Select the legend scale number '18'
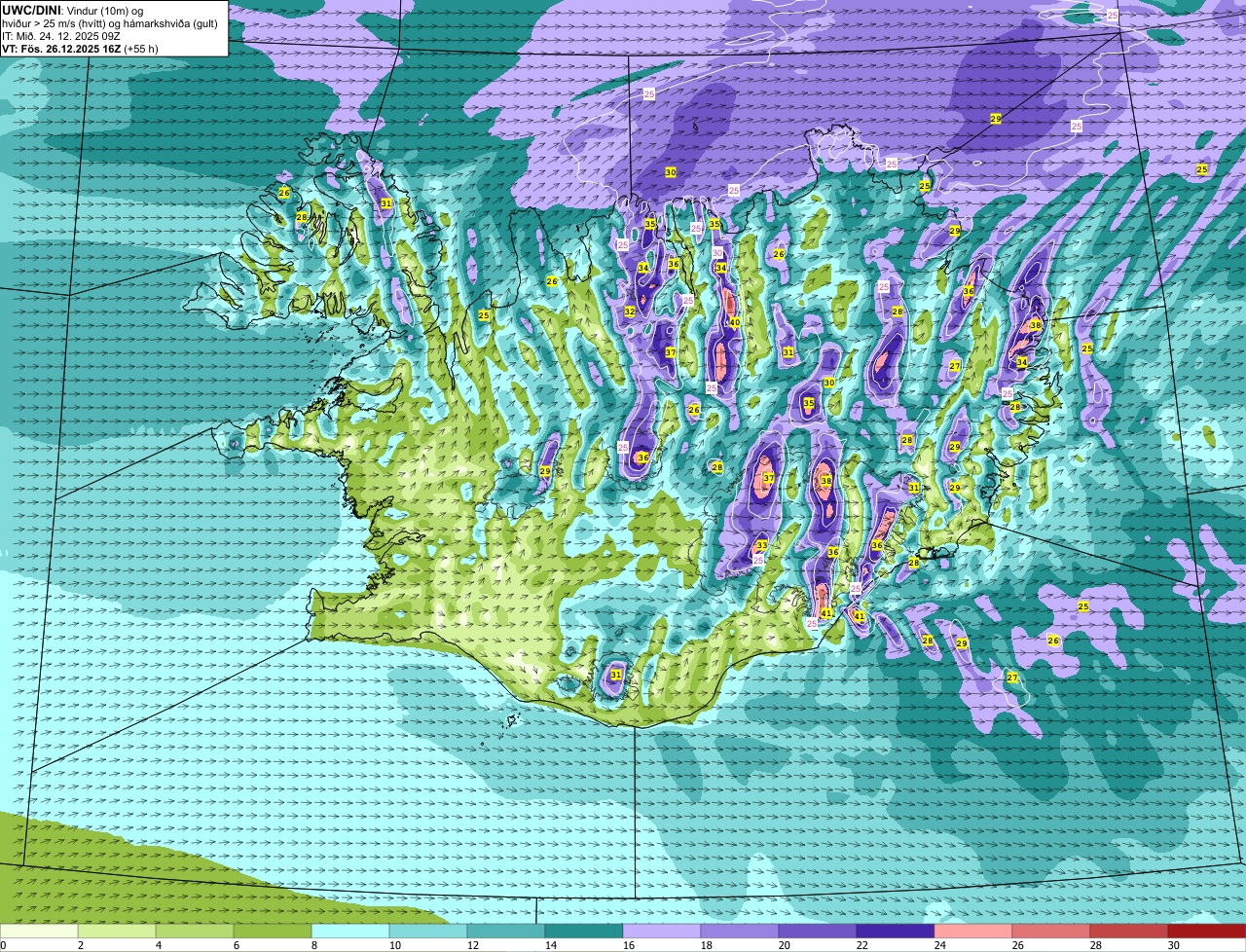Image resolution: width=1246 pixels, height=952 pixels. (707, 945)
